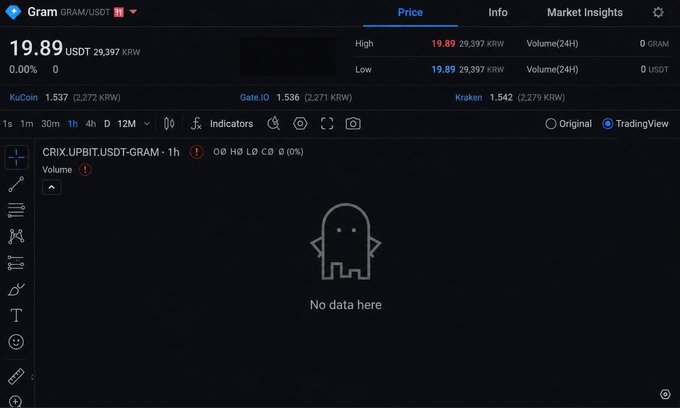
Task: Open the Market Insights tab
Action: 585,12
